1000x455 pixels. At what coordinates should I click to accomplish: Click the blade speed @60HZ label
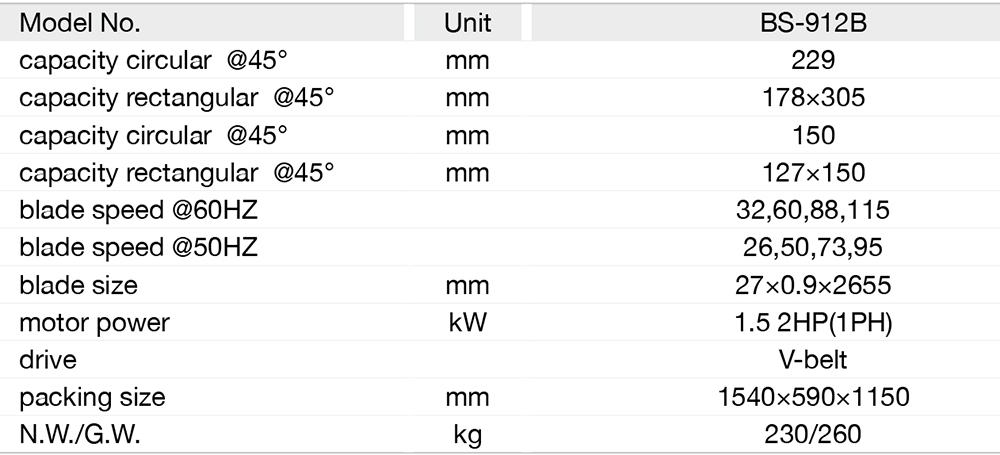click(x=139, y=210)
